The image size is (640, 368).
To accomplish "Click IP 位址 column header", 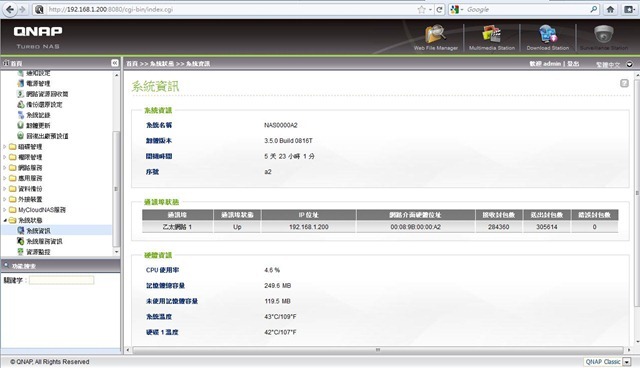I will pos(309,215).
